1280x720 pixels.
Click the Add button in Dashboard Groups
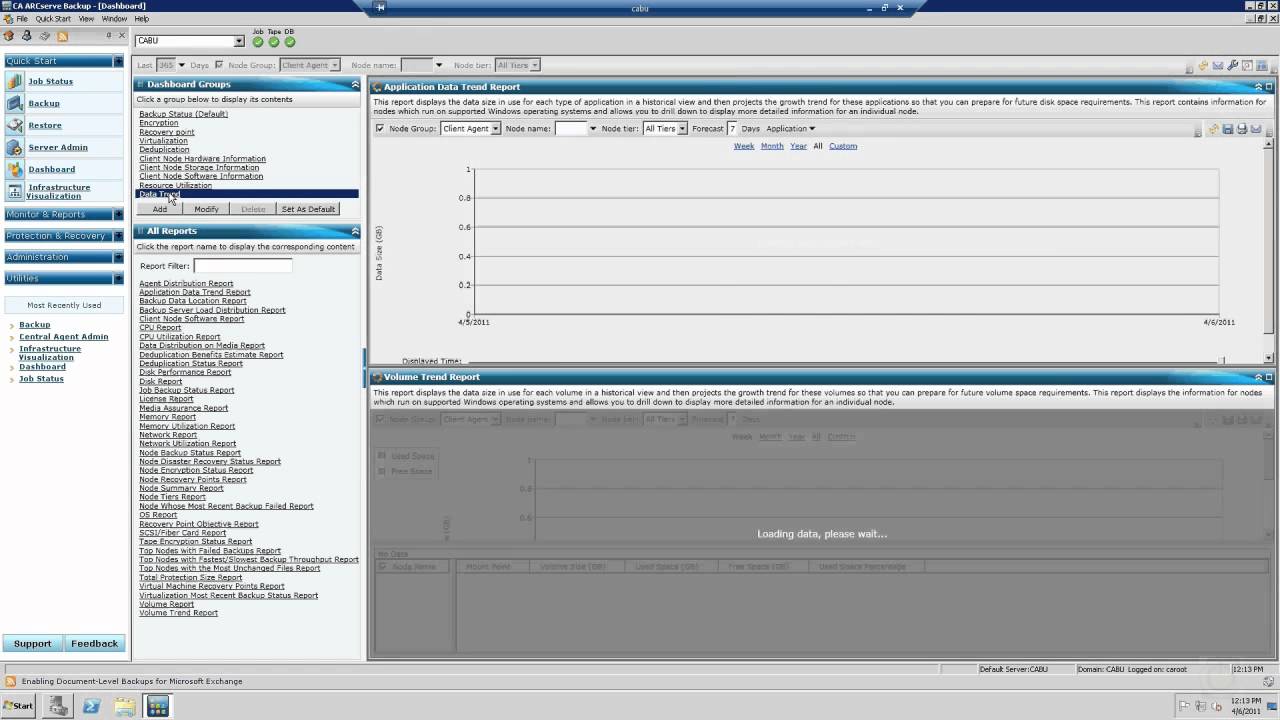pos(160,209)
